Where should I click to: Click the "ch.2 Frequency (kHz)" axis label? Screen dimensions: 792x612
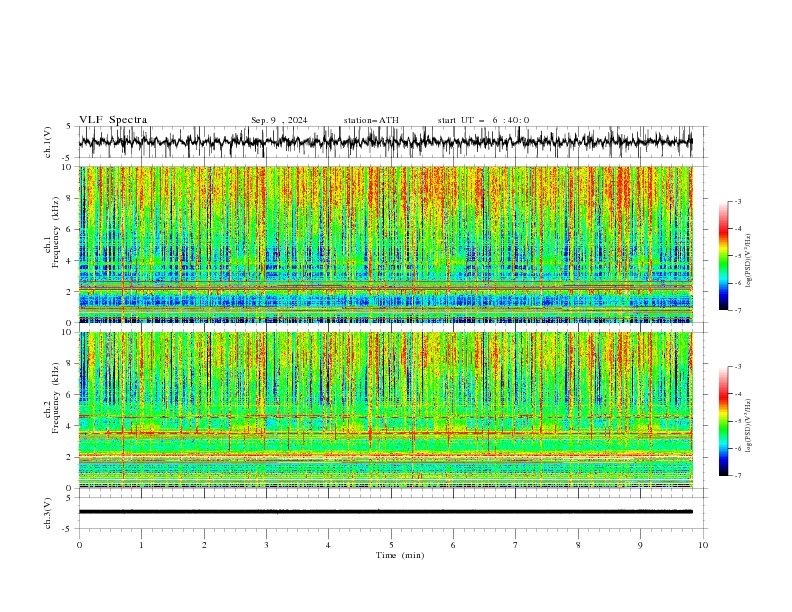point(52,398)
